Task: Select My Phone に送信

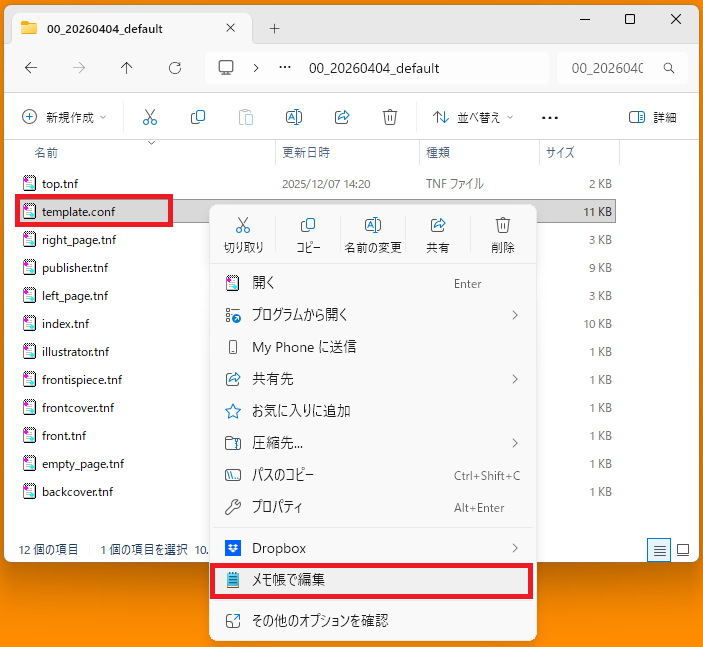Action: [373, 347]
